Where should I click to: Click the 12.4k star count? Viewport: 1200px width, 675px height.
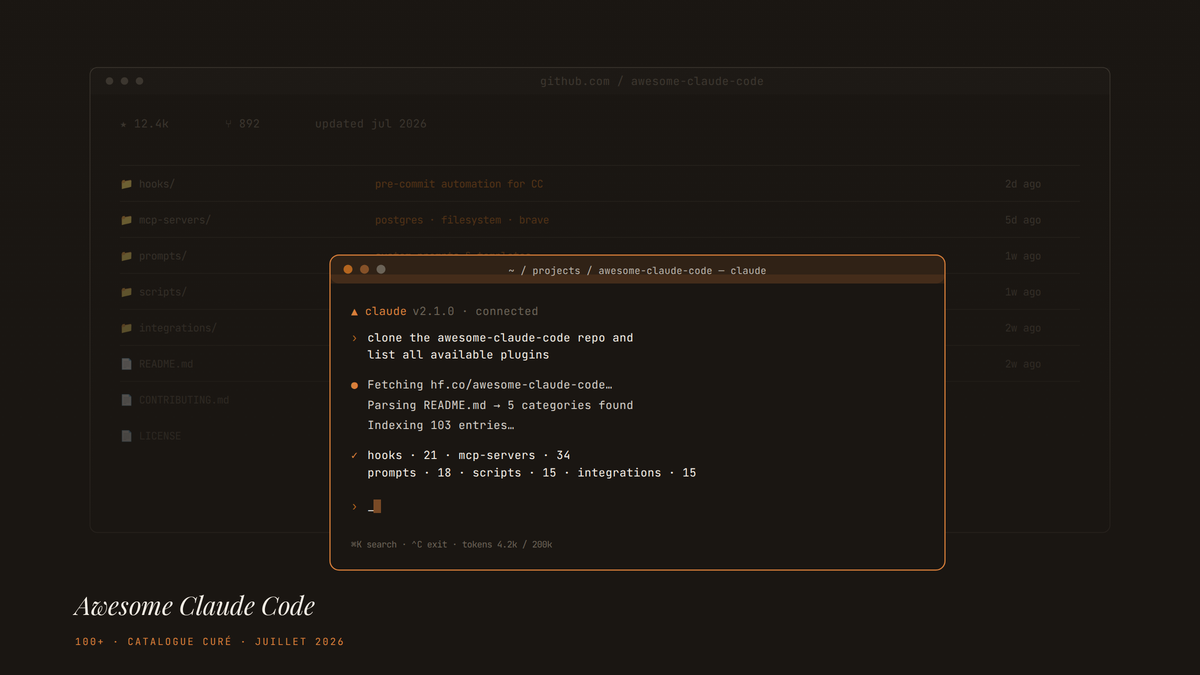pyautogui.click(x=151, y=124)
